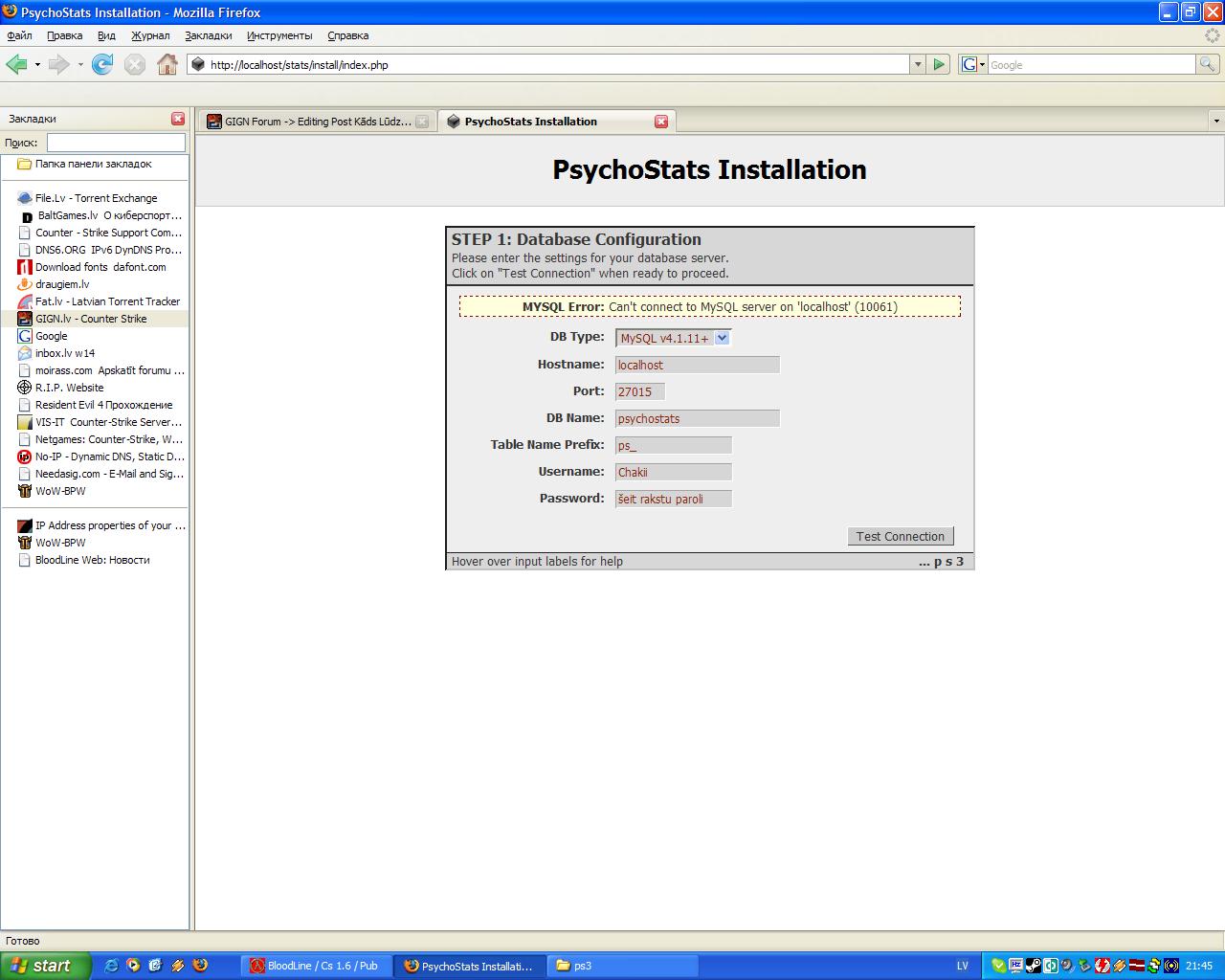
Task: Expand the URL bar history dropdown
Action: tap(918, 64)
